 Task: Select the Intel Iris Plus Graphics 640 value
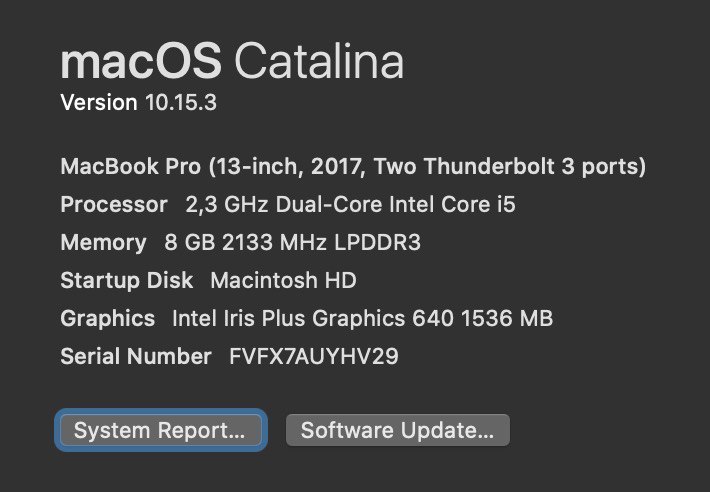[313, 318]
